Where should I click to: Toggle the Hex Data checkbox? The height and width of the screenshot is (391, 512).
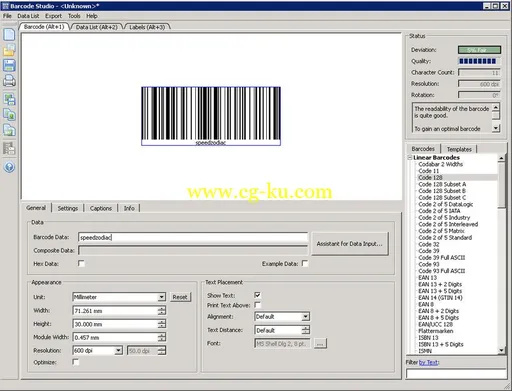(x=81, y=263)
